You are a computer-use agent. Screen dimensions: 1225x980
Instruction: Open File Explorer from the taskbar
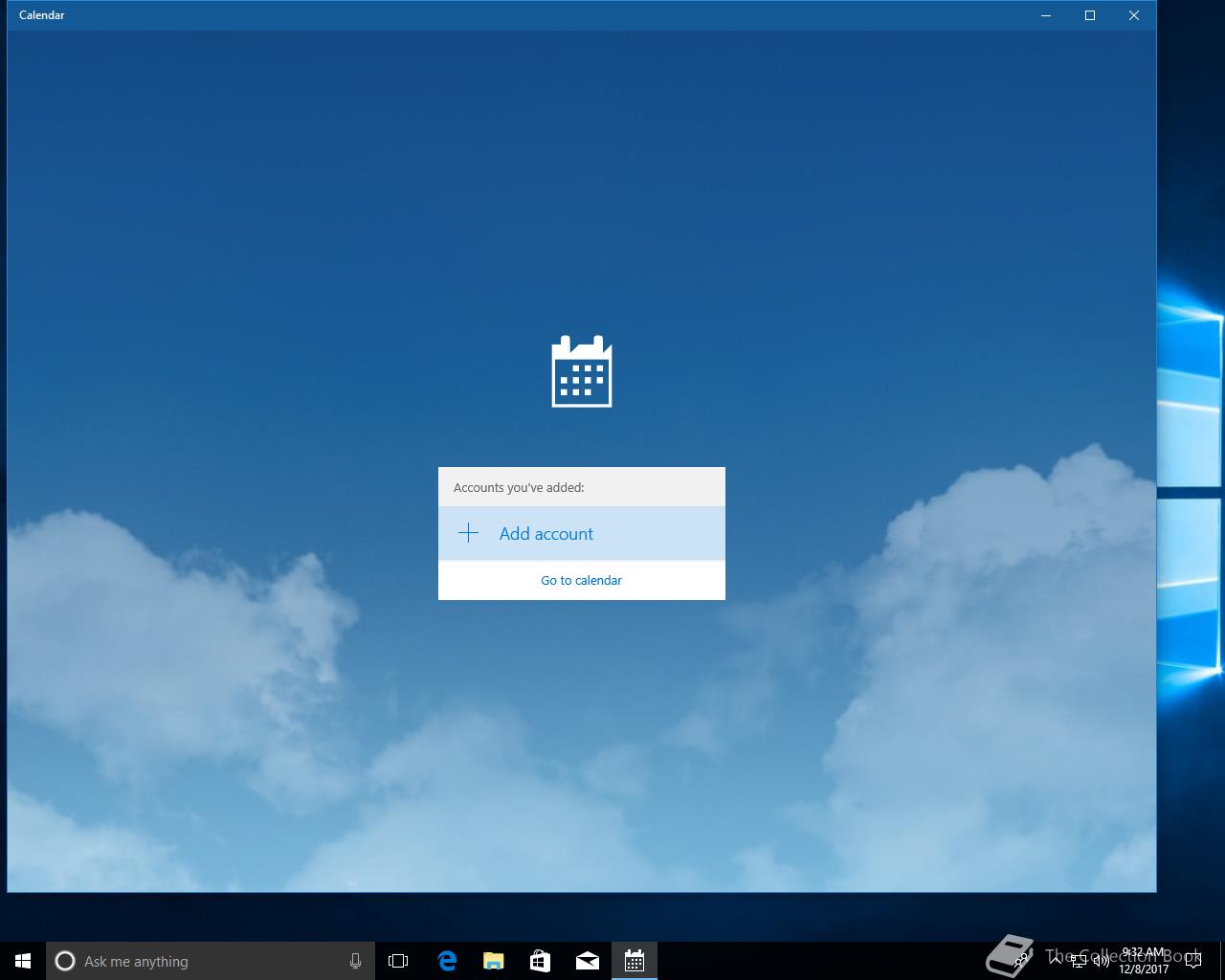(x=493, y=961)
